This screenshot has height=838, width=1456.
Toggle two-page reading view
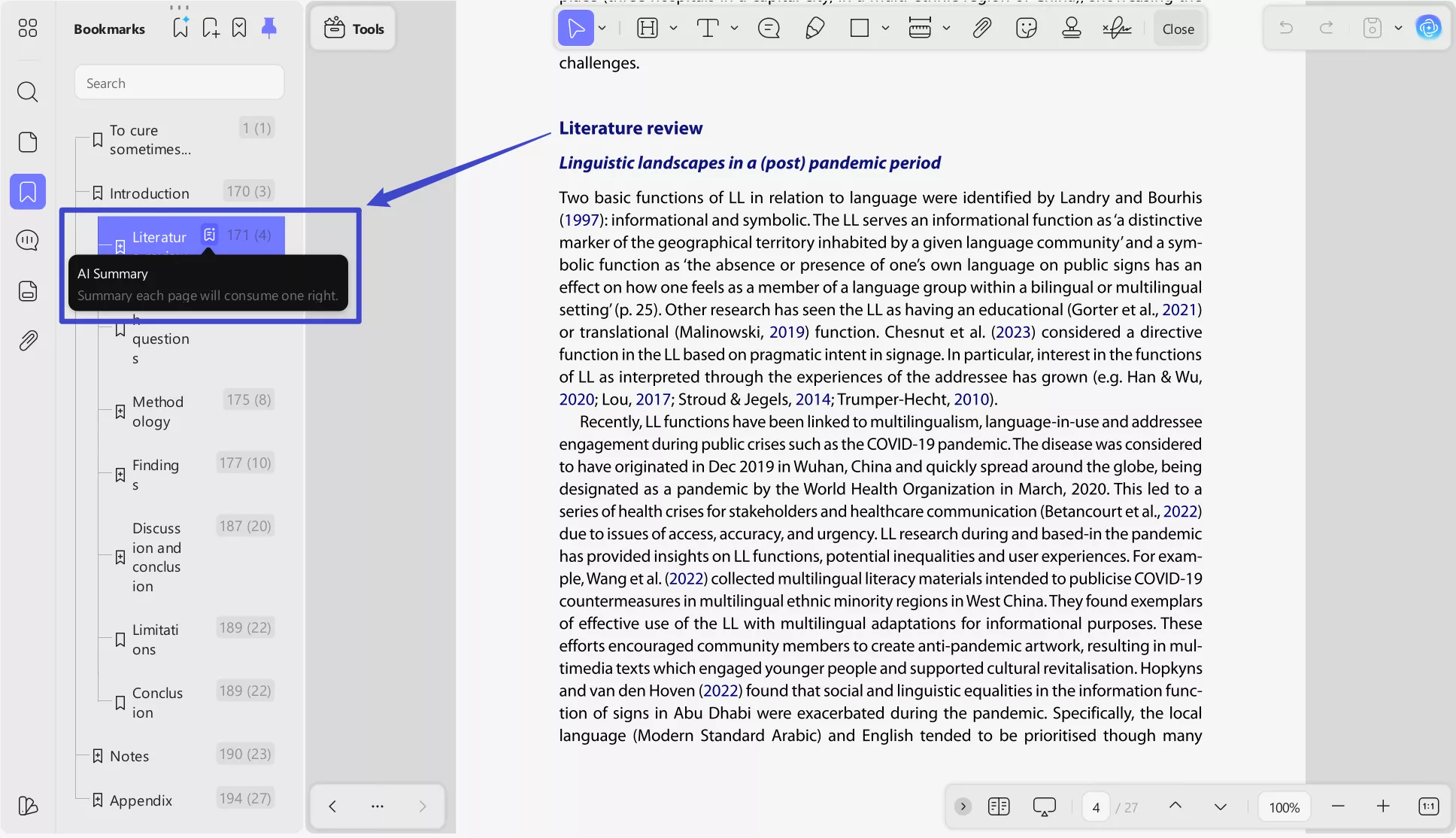tap(998, 806)
